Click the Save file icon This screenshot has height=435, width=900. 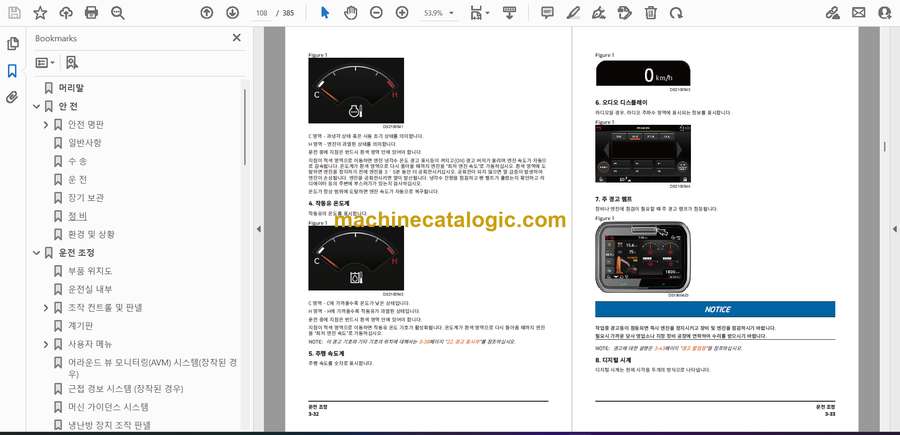pyautogui.click(x=14, y=13)
